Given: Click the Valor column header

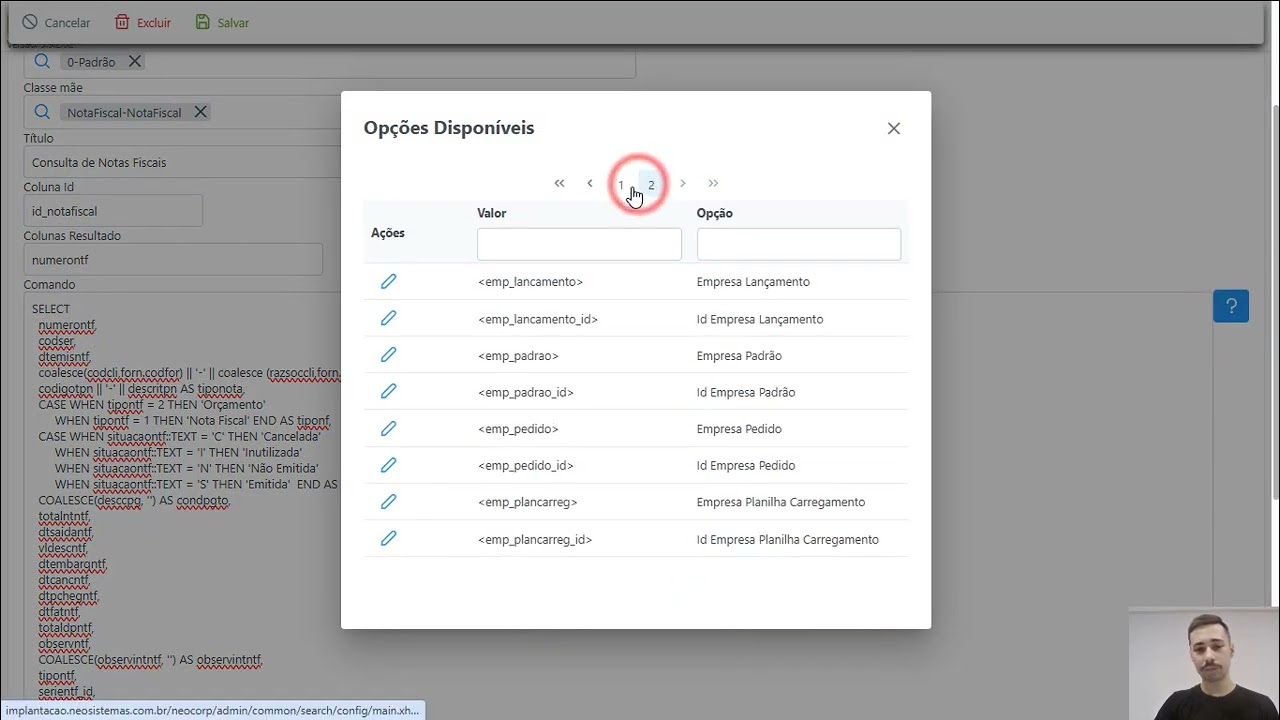Looking at the screenshot, I should click(x=492, y=213).
